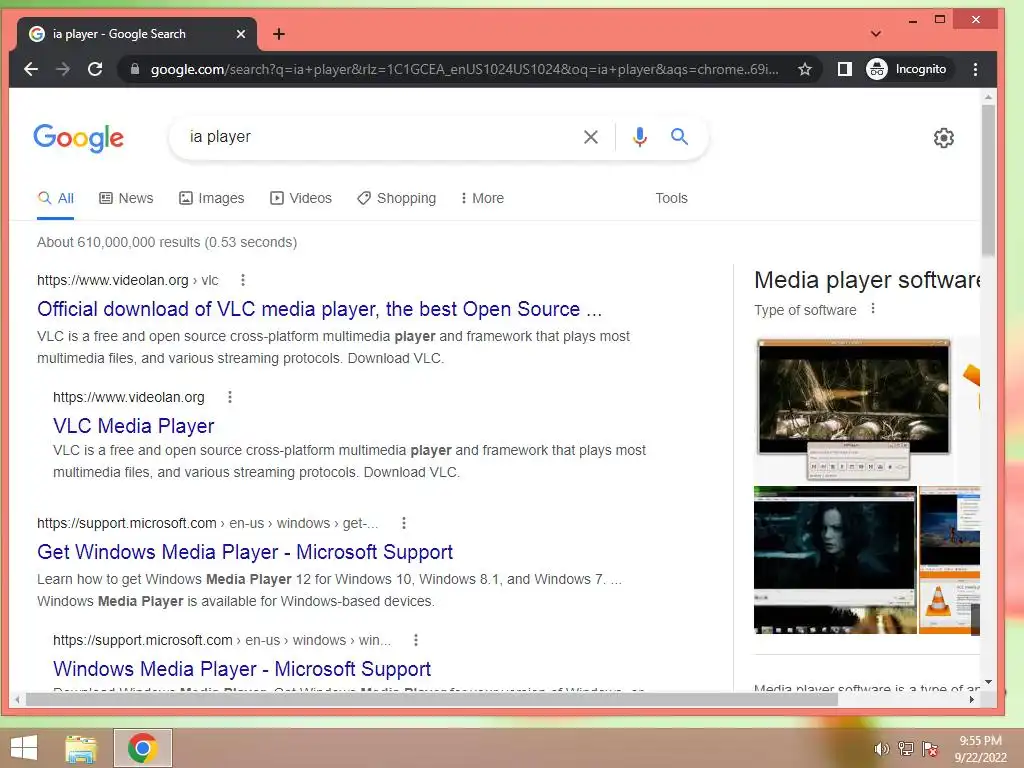
Task: Click horizontal scrollbar left arrow
Action: click(x=16, y=699)
